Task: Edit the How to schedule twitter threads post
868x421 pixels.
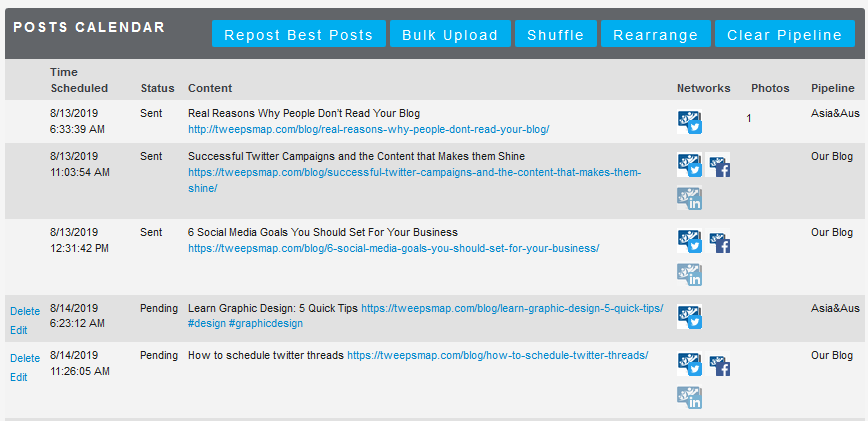Action: coord(19,377)
